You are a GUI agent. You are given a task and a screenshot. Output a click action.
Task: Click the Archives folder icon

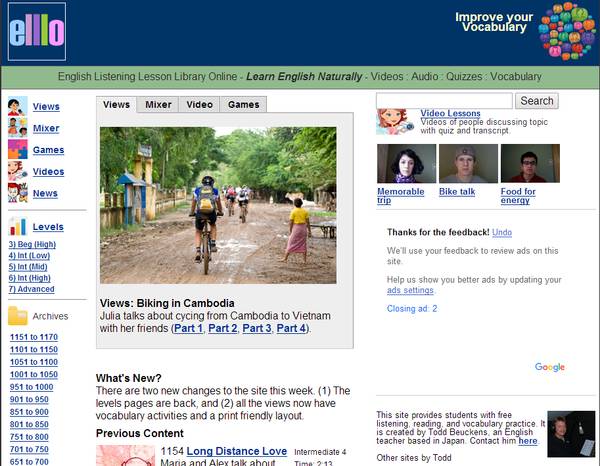click(x=17, y=316)
